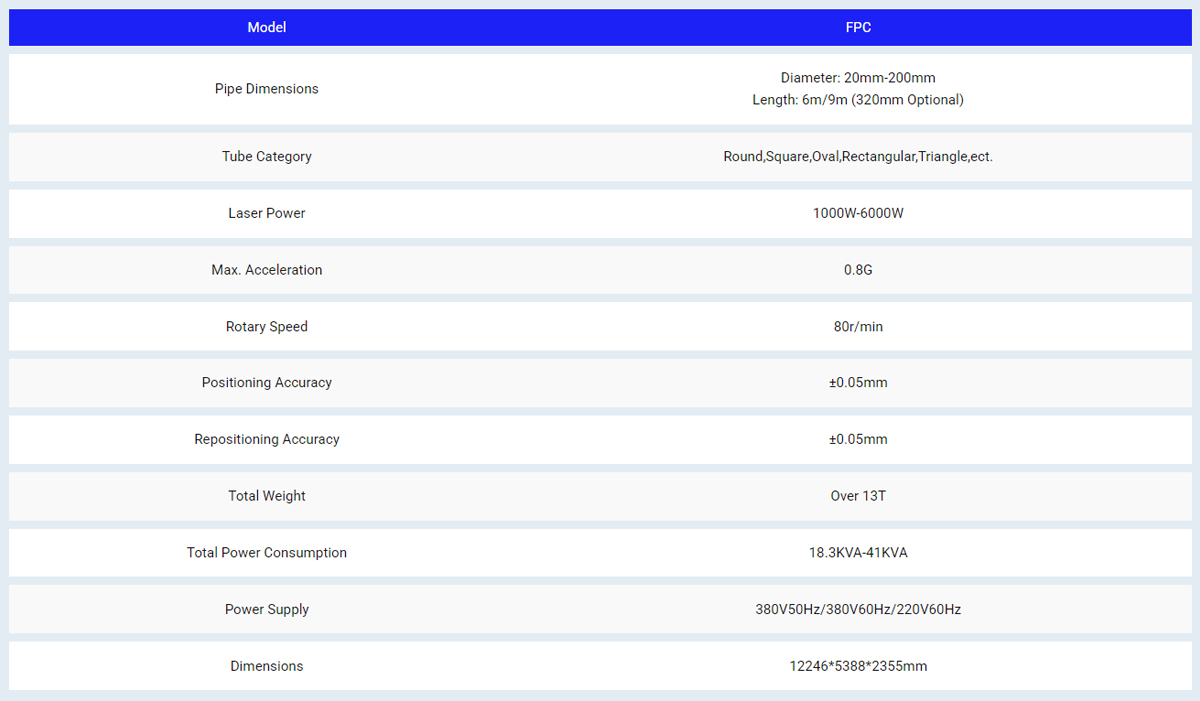Select the Total Power Consumption label
This screenshot has width=1200, height=701.
pos(266,553)
